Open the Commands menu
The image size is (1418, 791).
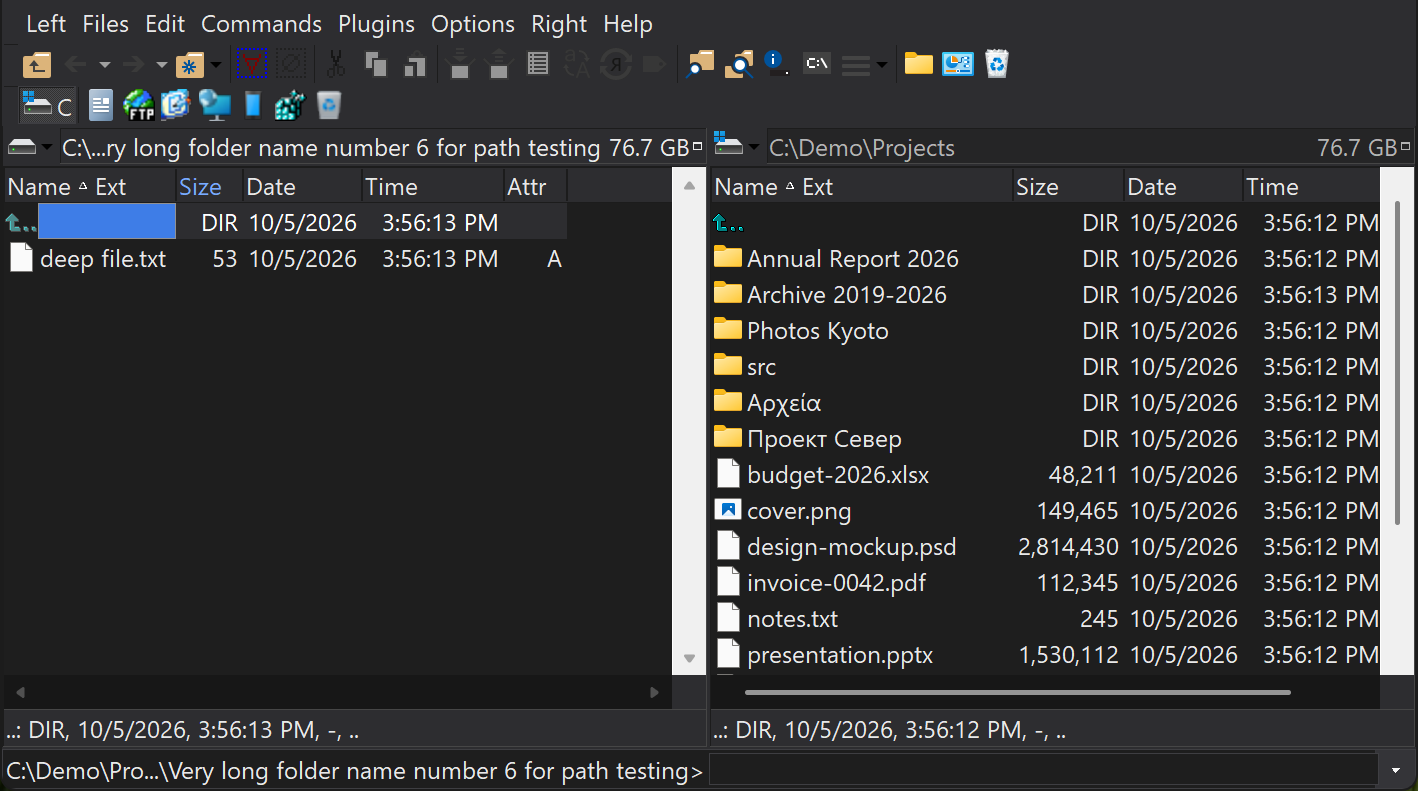tap(261, 24)
